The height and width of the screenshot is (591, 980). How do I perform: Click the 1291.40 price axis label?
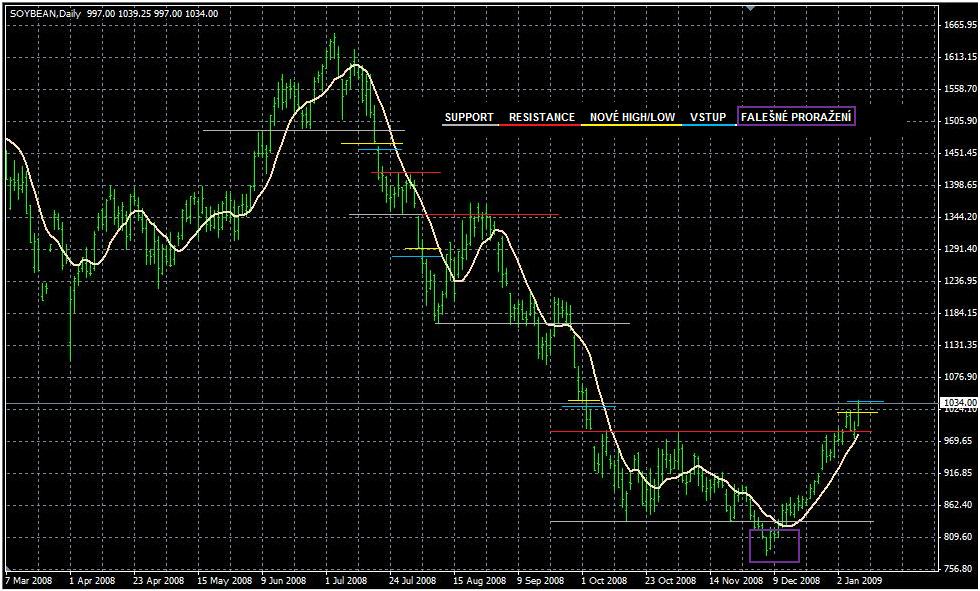[962, 249]
